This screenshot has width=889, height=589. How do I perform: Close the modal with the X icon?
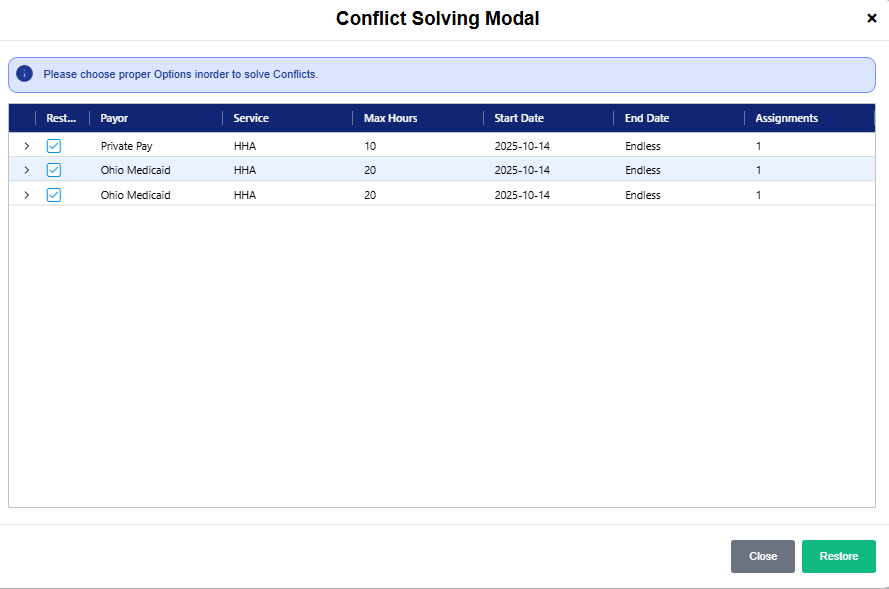pyautogui.click(x=871, y=19)
